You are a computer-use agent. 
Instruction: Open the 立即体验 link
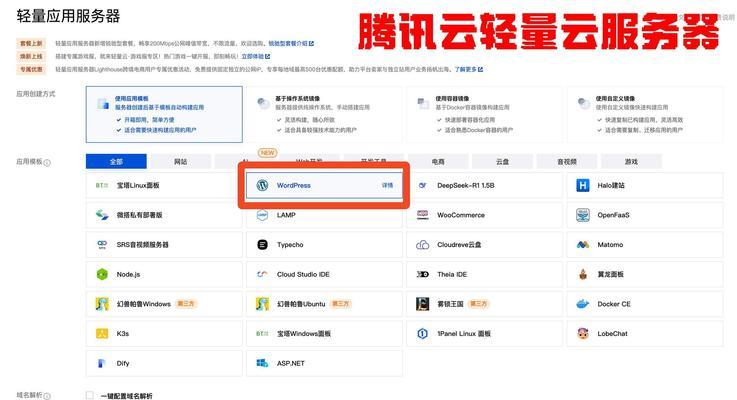[x=256, y=56]
